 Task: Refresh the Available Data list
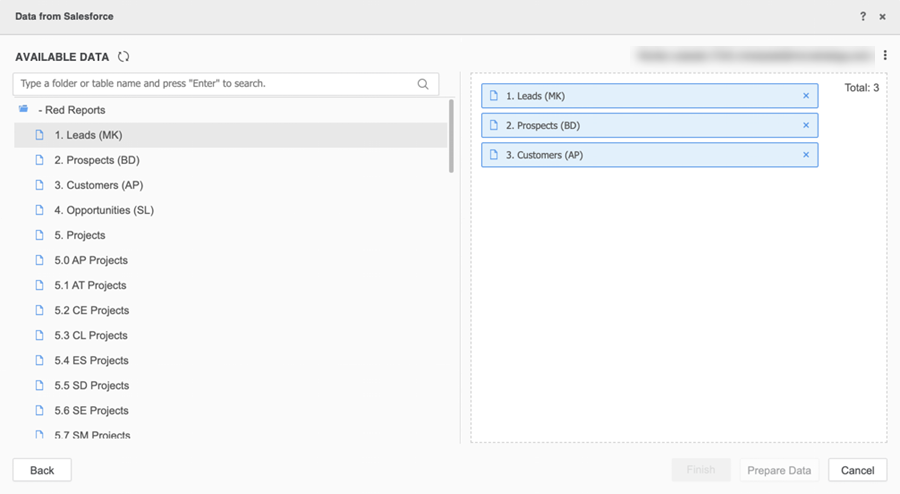pos(124,57)
